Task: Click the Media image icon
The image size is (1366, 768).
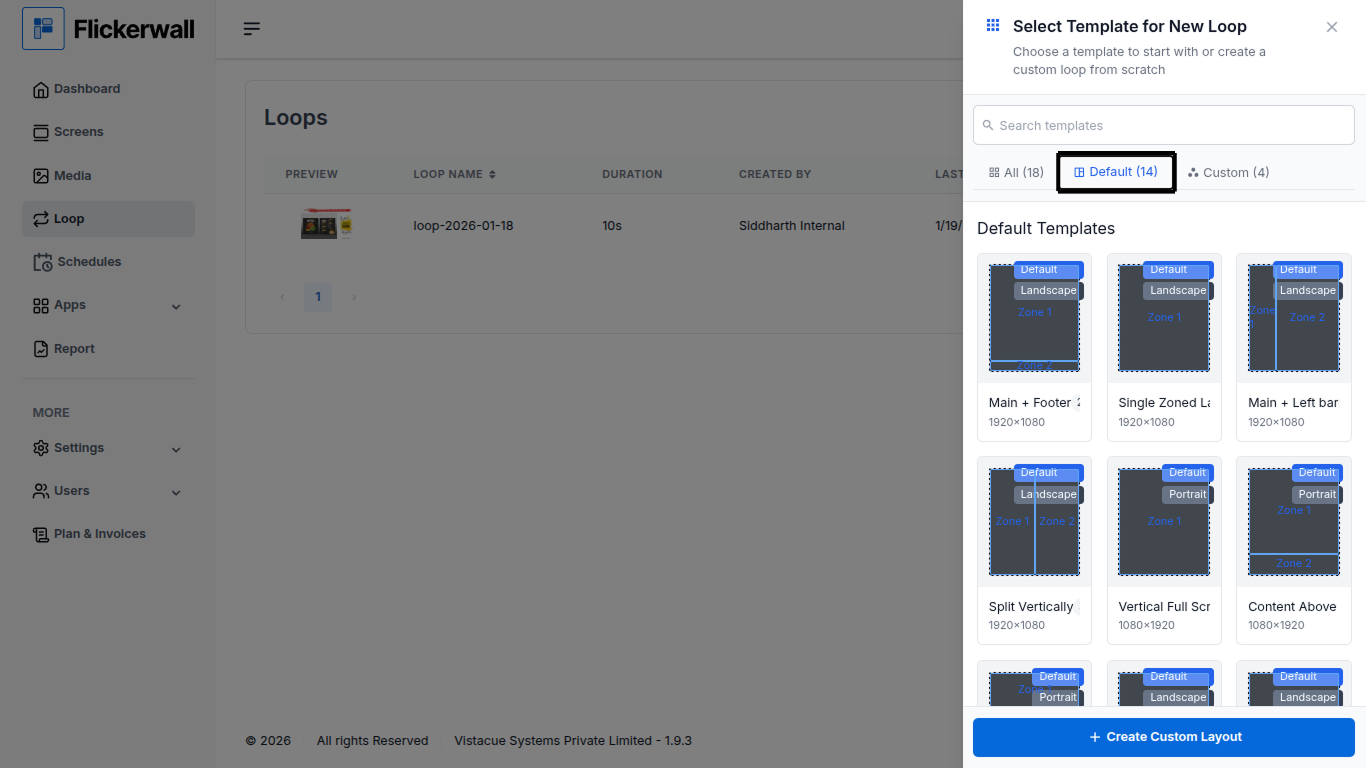Action: tap(41, 176)
